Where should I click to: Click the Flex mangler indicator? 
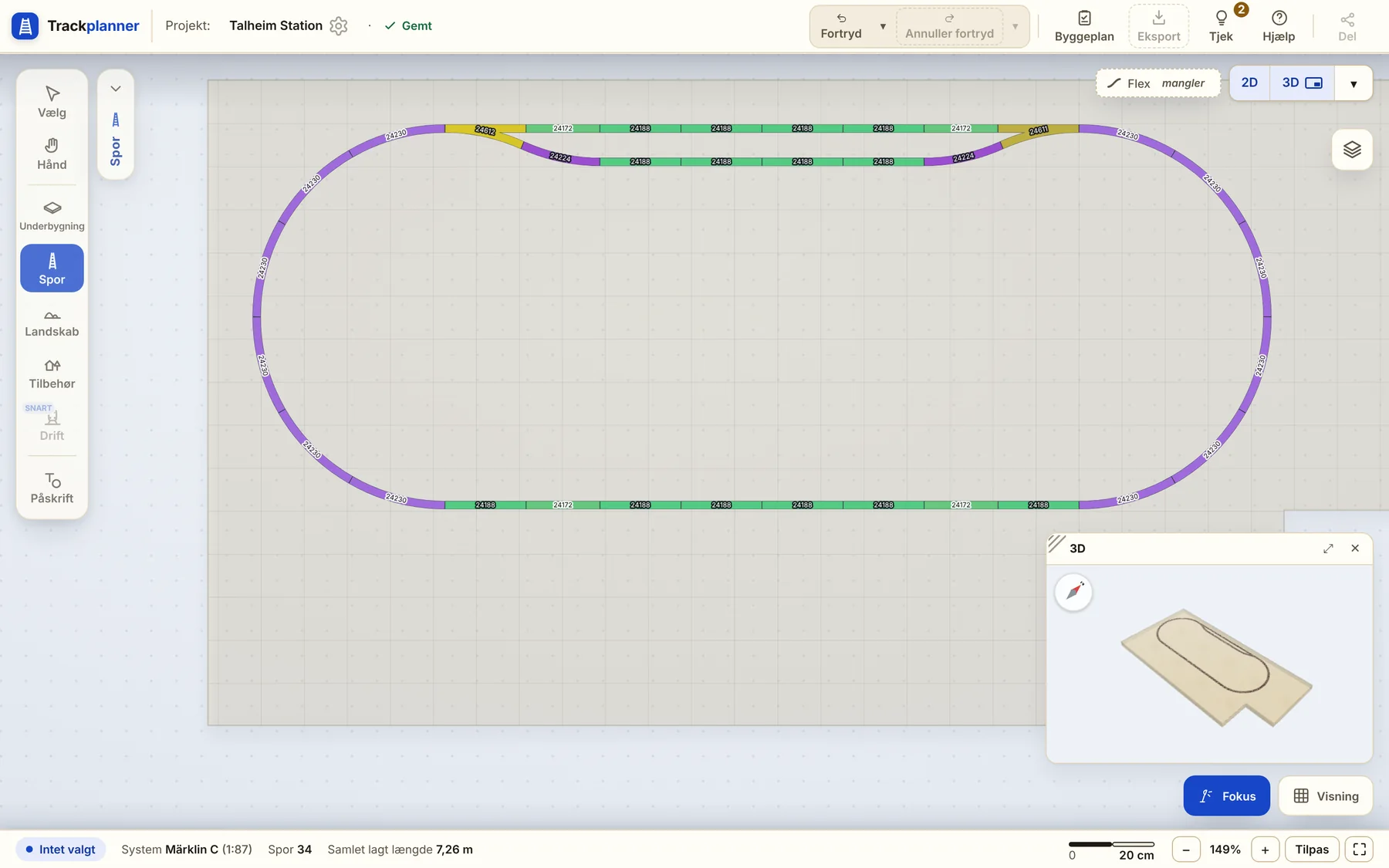[1157, 83]
